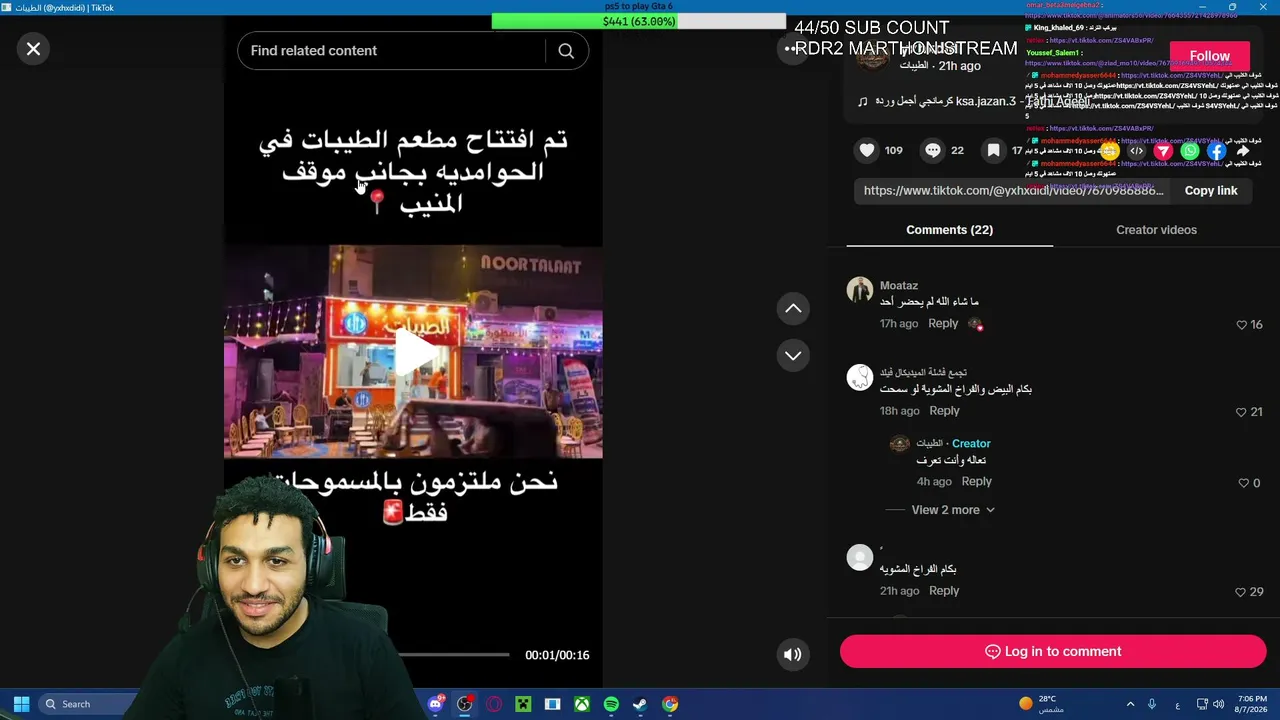Like the creator's reply with 0 likes
The height and width of the screenshot is (720, 1280).
click(x=1242, y=483)
